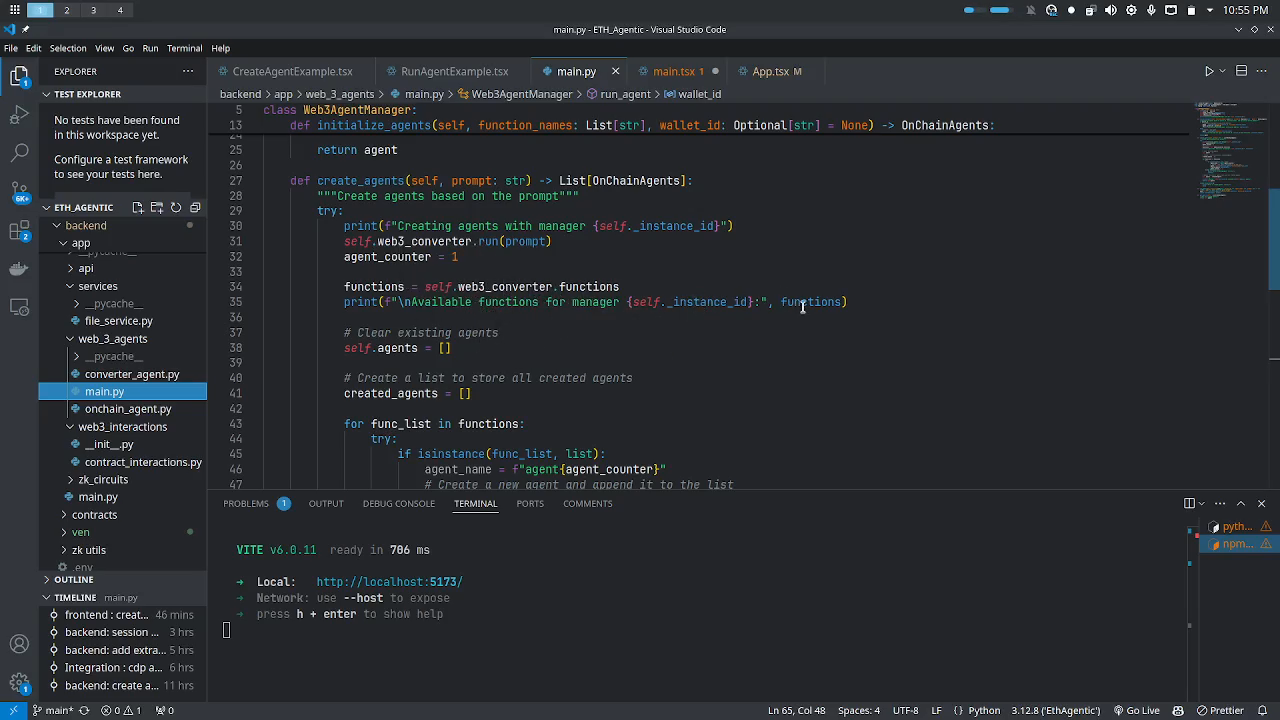Open Explorer views and more actions menu
The width and height of the screenshot is (1280, 720).
click(188, 71)
